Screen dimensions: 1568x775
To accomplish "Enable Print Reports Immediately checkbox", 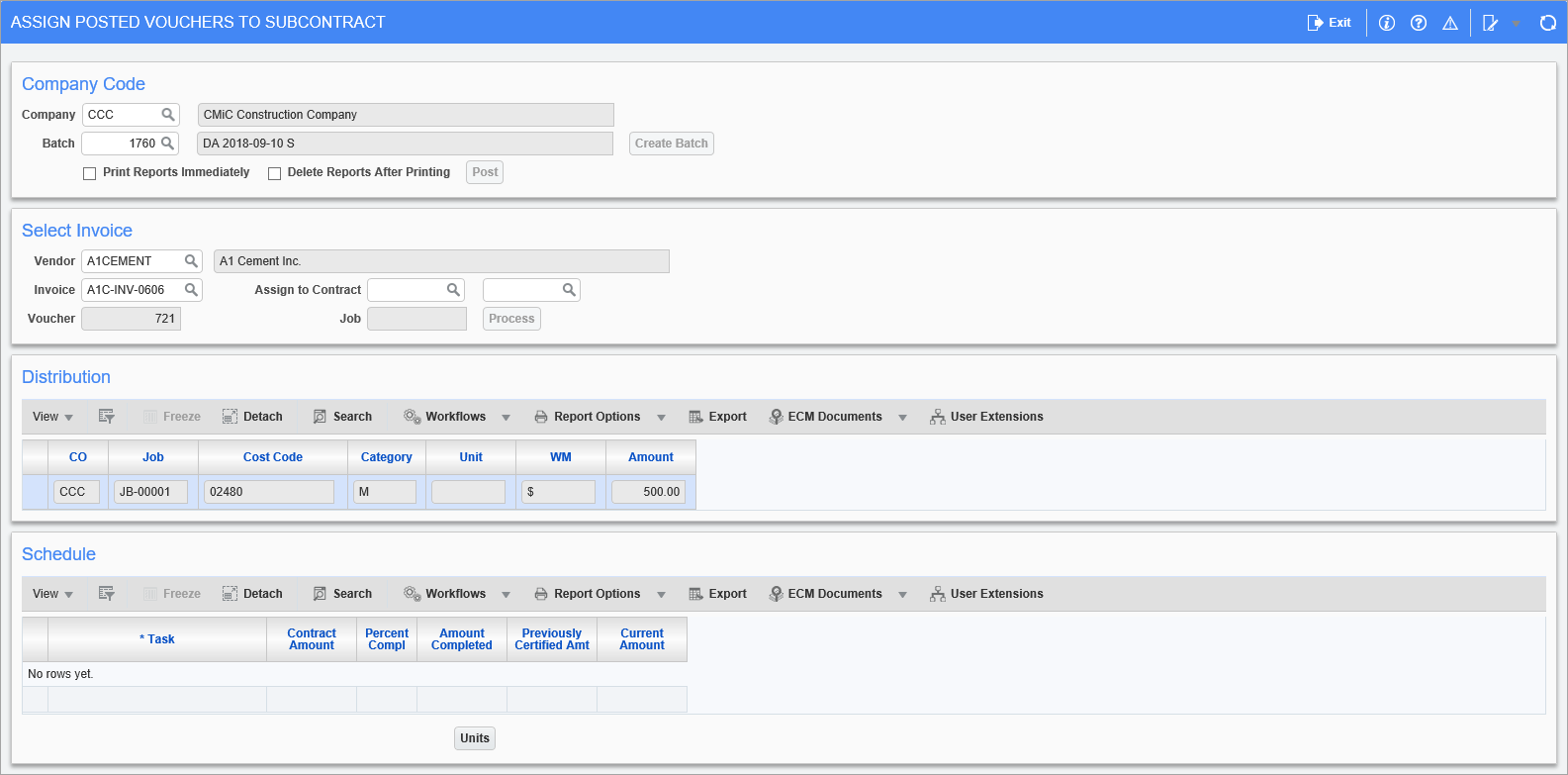I will 90,173.
